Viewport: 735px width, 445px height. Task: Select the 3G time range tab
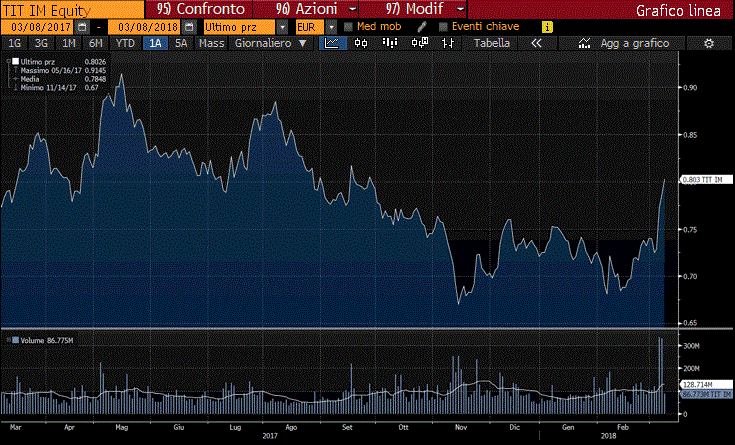coord(41,43)
